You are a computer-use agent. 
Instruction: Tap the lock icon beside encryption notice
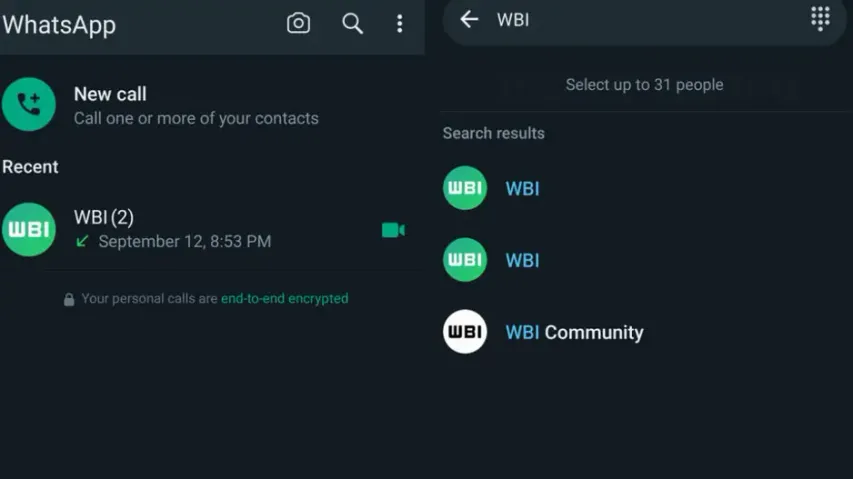click(69, 299)
